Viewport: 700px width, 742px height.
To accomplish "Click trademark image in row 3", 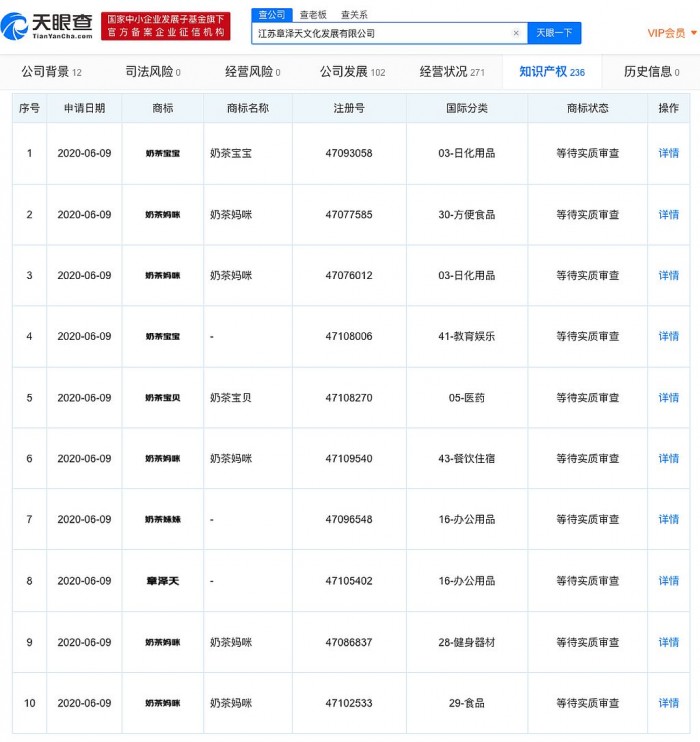I will (x=163, y=275).
